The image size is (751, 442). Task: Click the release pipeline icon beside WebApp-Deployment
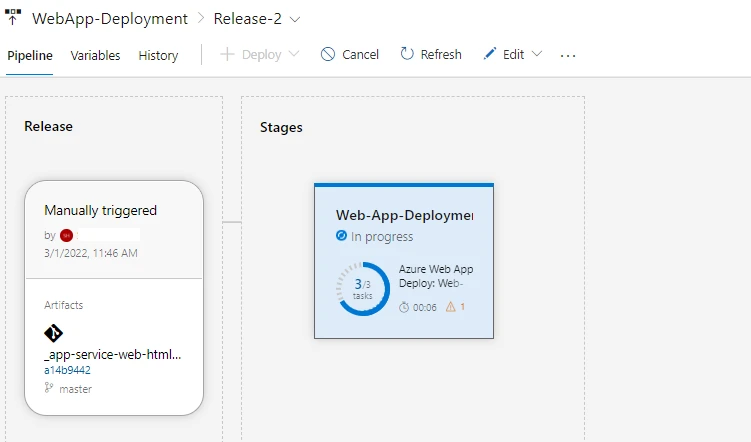pos(14,18)
